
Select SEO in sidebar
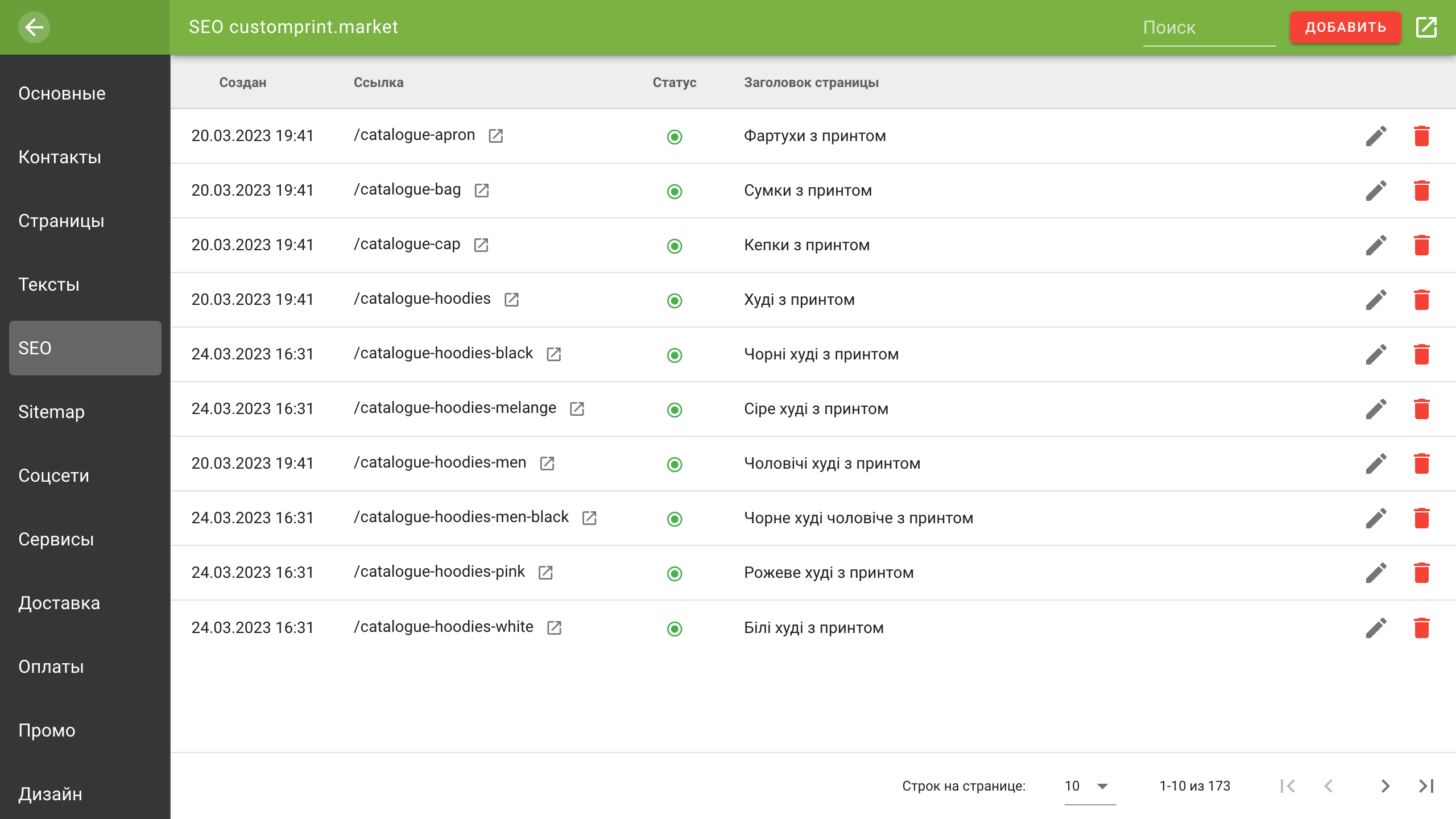(x=85, y=348)
